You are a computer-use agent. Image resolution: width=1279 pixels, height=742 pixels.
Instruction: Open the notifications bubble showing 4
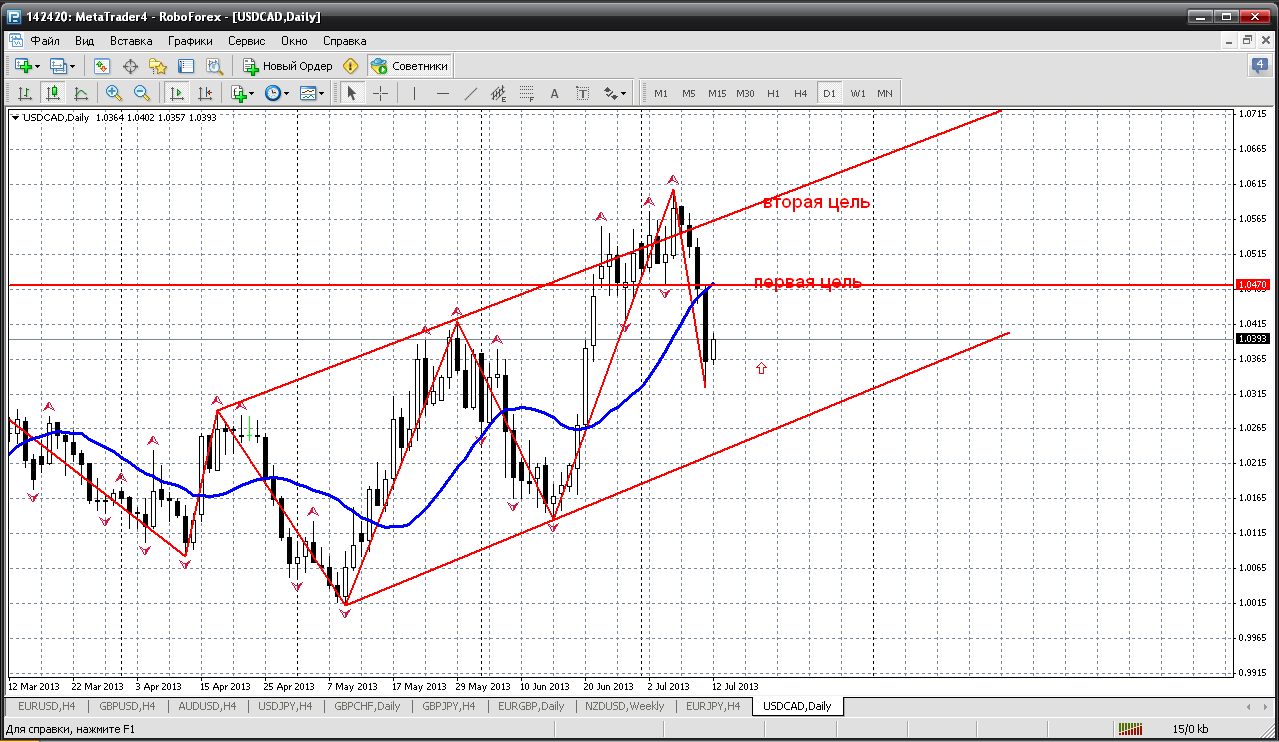tap(1259, 66)
